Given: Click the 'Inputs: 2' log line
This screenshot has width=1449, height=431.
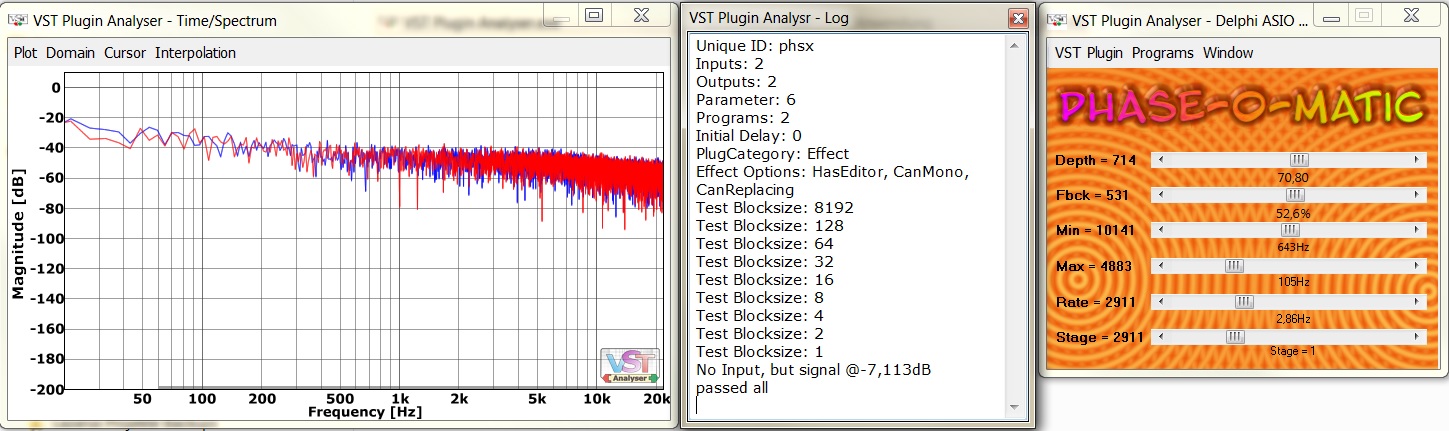Looking at the screenshot, I should (x=730, y=64).
